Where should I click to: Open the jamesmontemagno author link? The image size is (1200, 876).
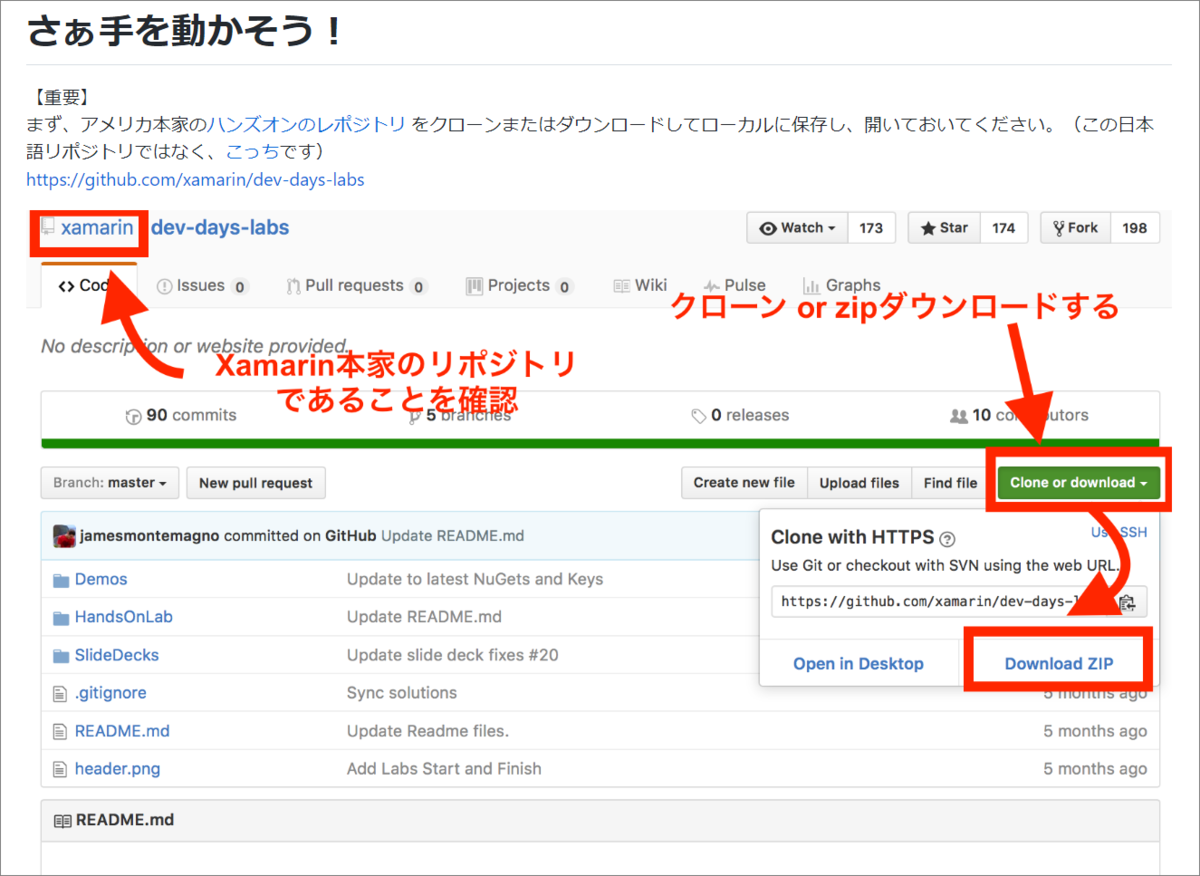[150, 536]
